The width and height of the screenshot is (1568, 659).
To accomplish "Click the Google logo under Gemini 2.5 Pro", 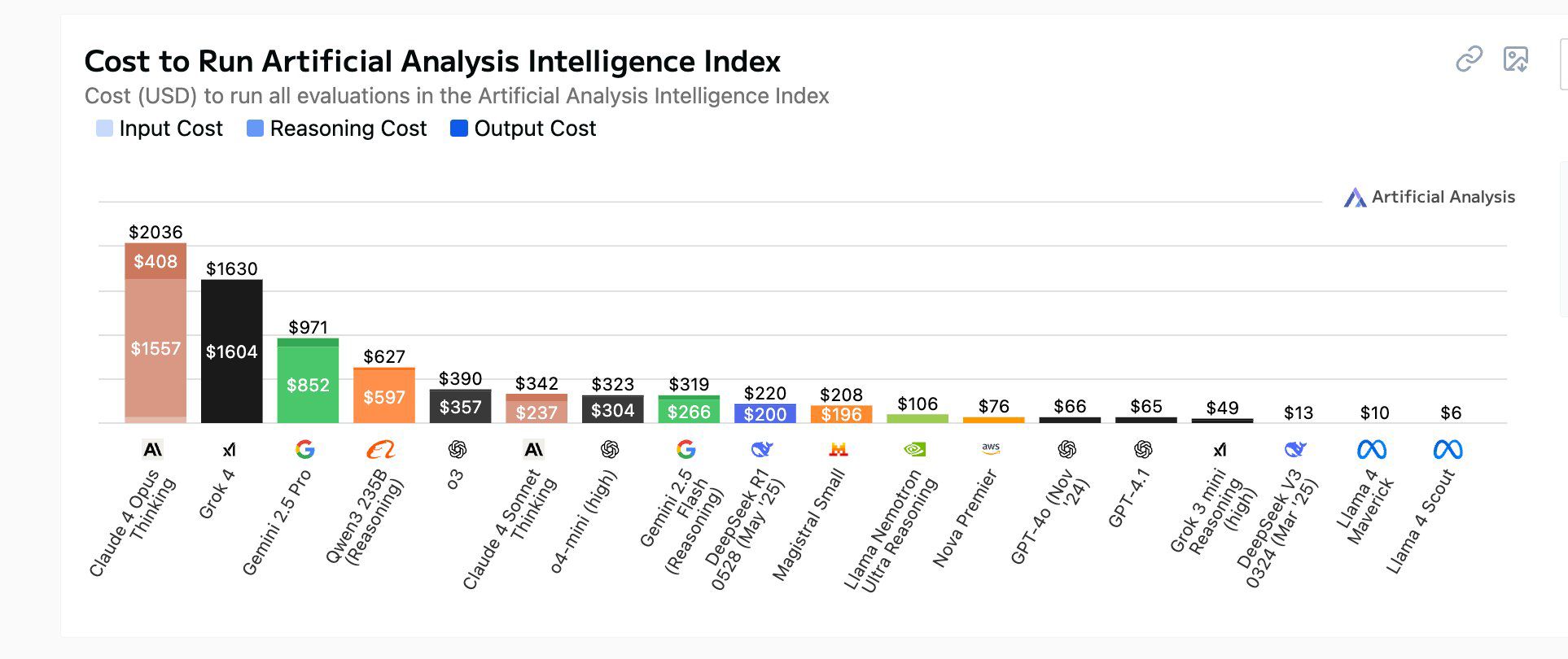I will click(304, 449).
